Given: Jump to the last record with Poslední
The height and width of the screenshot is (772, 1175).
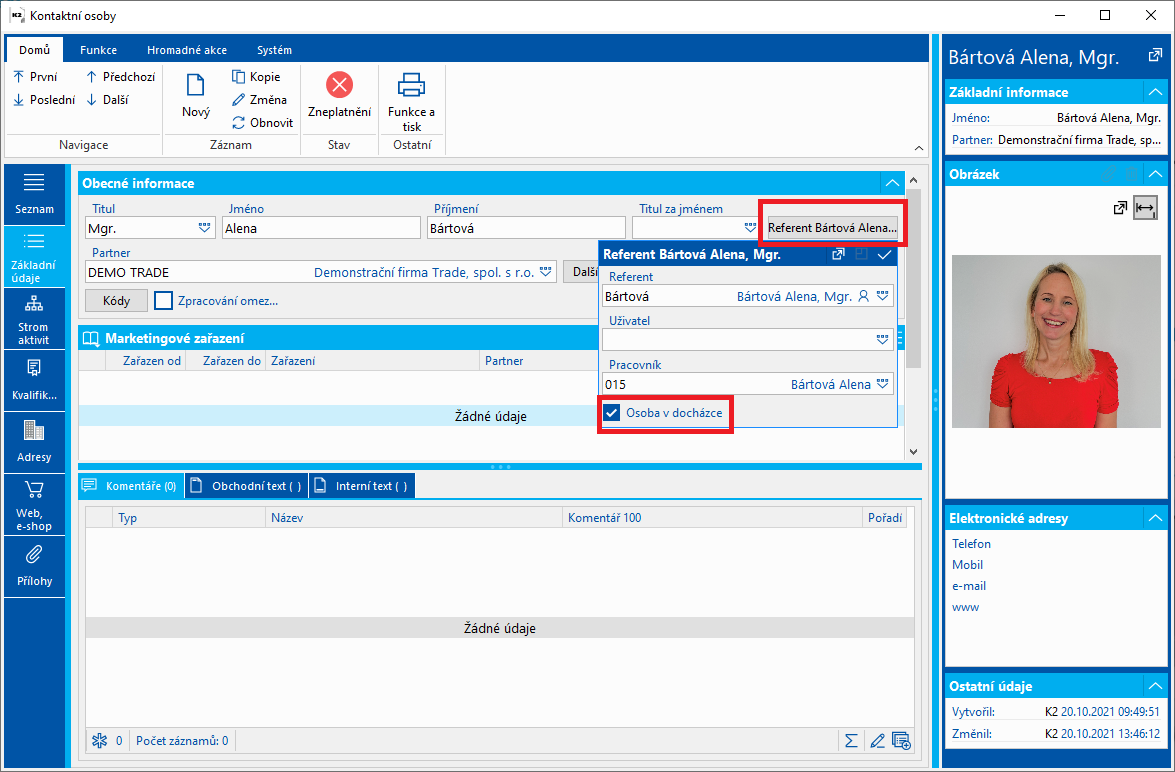Looking at the screenshot, I should point(44,100).
